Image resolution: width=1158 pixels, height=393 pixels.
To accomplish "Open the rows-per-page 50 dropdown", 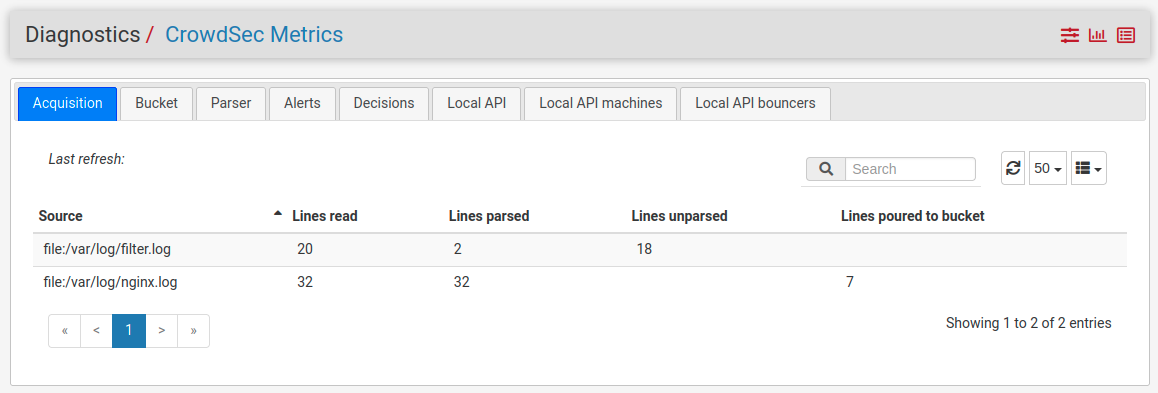I will [x=1048, y=168].
